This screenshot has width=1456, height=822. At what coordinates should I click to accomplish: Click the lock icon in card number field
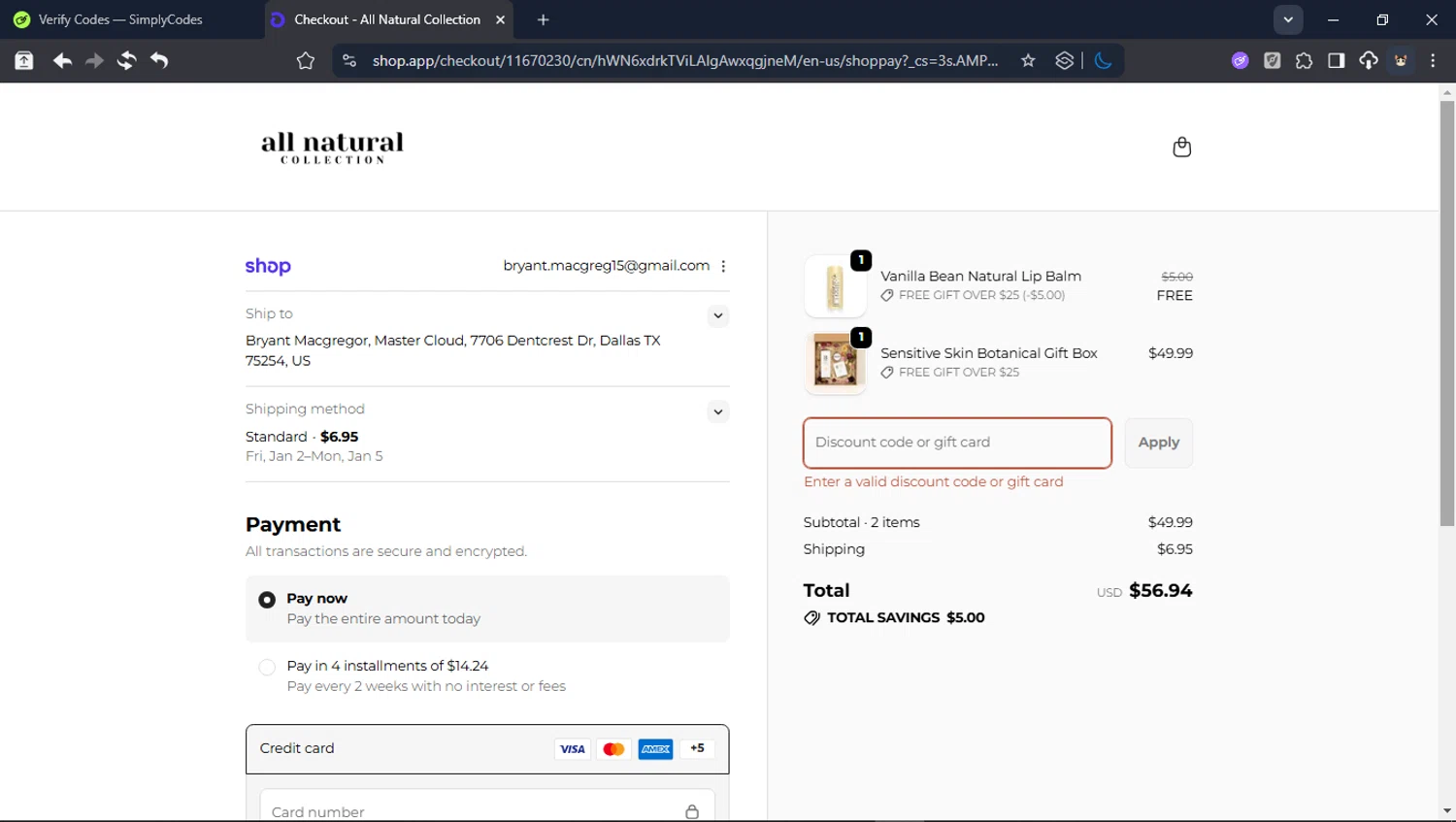pyautogui.click(x=692, y=811)
